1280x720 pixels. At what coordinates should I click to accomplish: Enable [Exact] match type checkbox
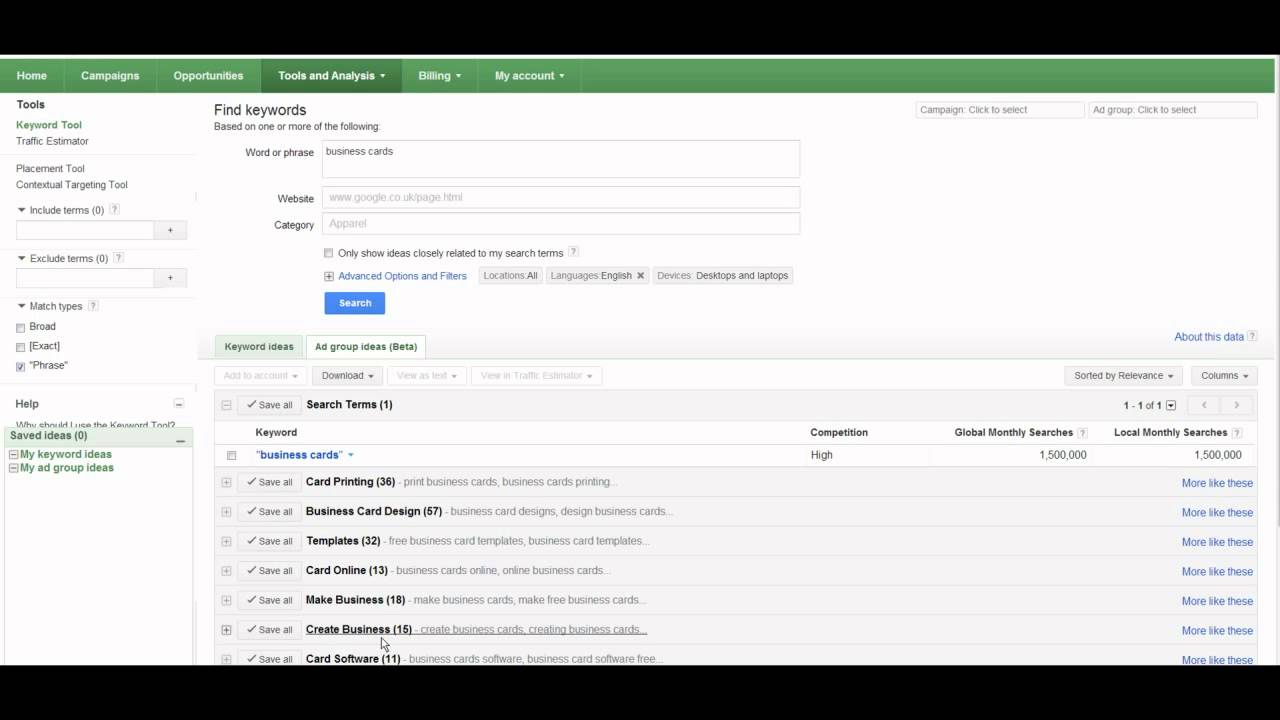tap(21, 347)
